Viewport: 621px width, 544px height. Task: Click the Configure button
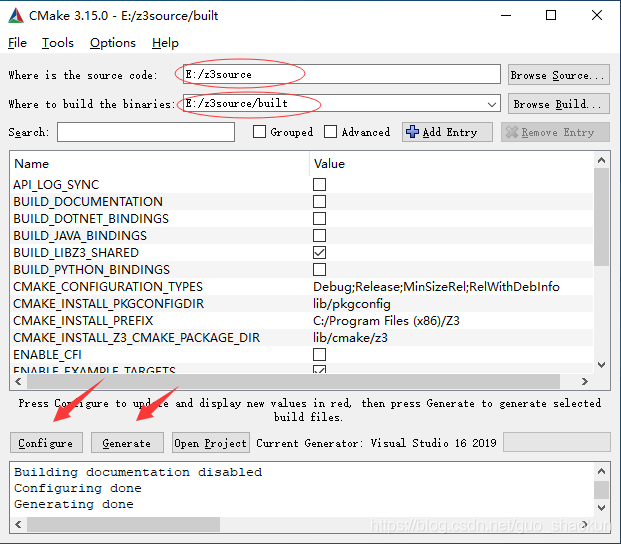pyautogui.click(x=46, y=443)
